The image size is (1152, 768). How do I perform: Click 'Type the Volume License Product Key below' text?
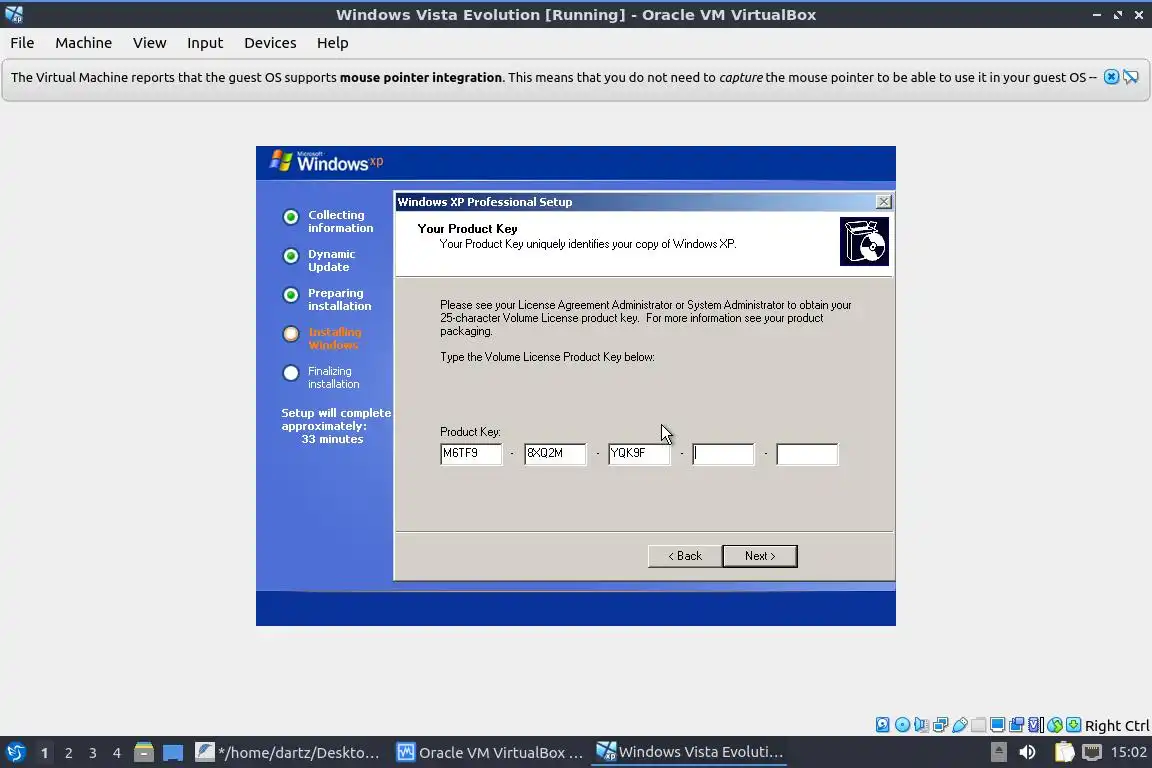click(x=547, y=356)
